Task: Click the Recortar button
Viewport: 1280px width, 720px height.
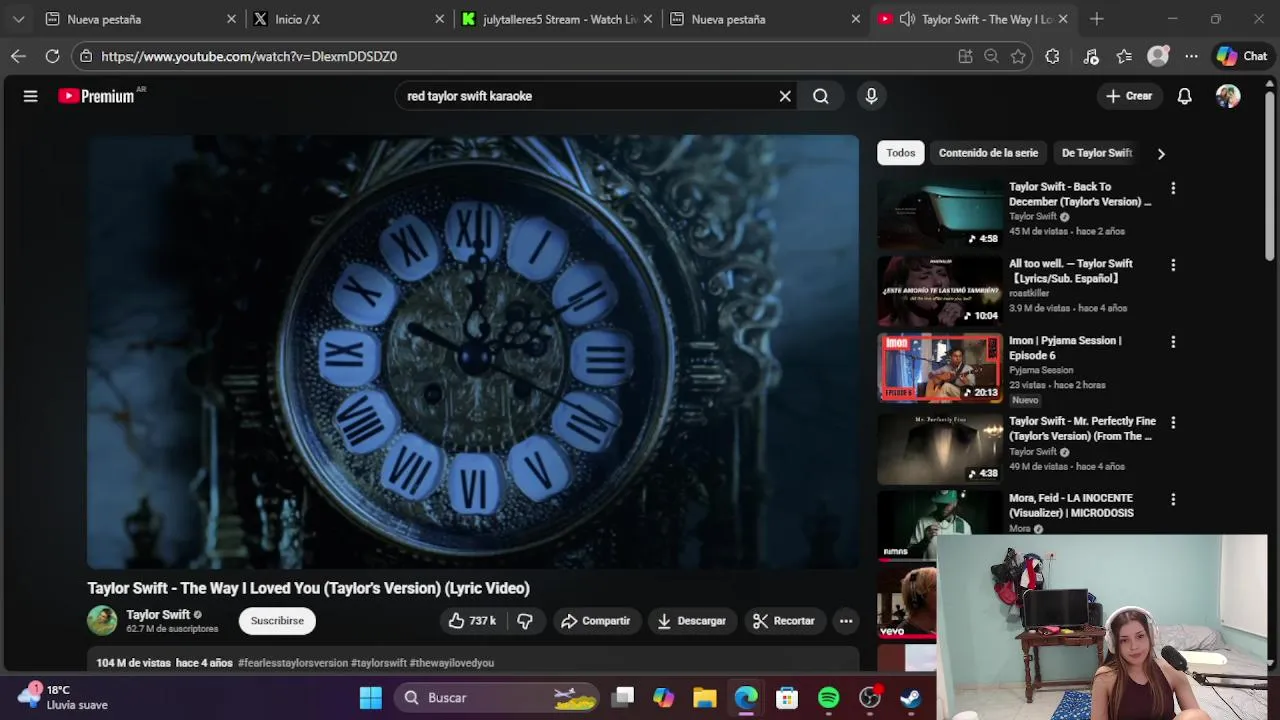Action: pyautogui.click(x=784, y=621)
